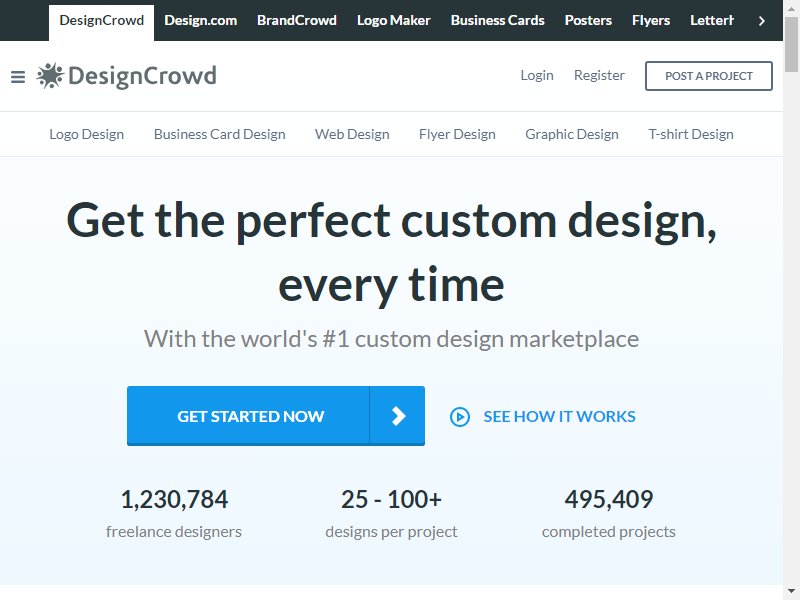This screenshot has width=800, height=600.
Task: Click the Register link
Action: pyautogui.click(x=599, y=76)
